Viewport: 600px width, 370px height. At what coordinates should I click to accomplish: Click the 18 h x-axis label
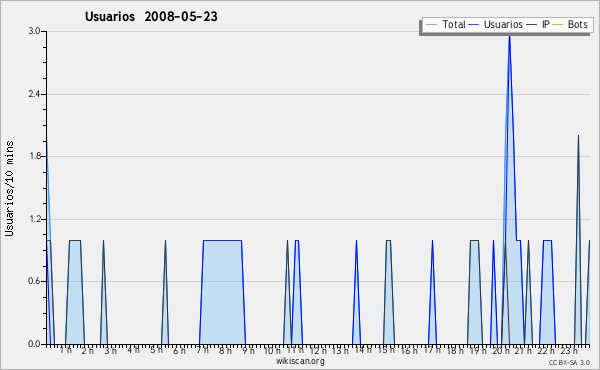click(455, 351)
